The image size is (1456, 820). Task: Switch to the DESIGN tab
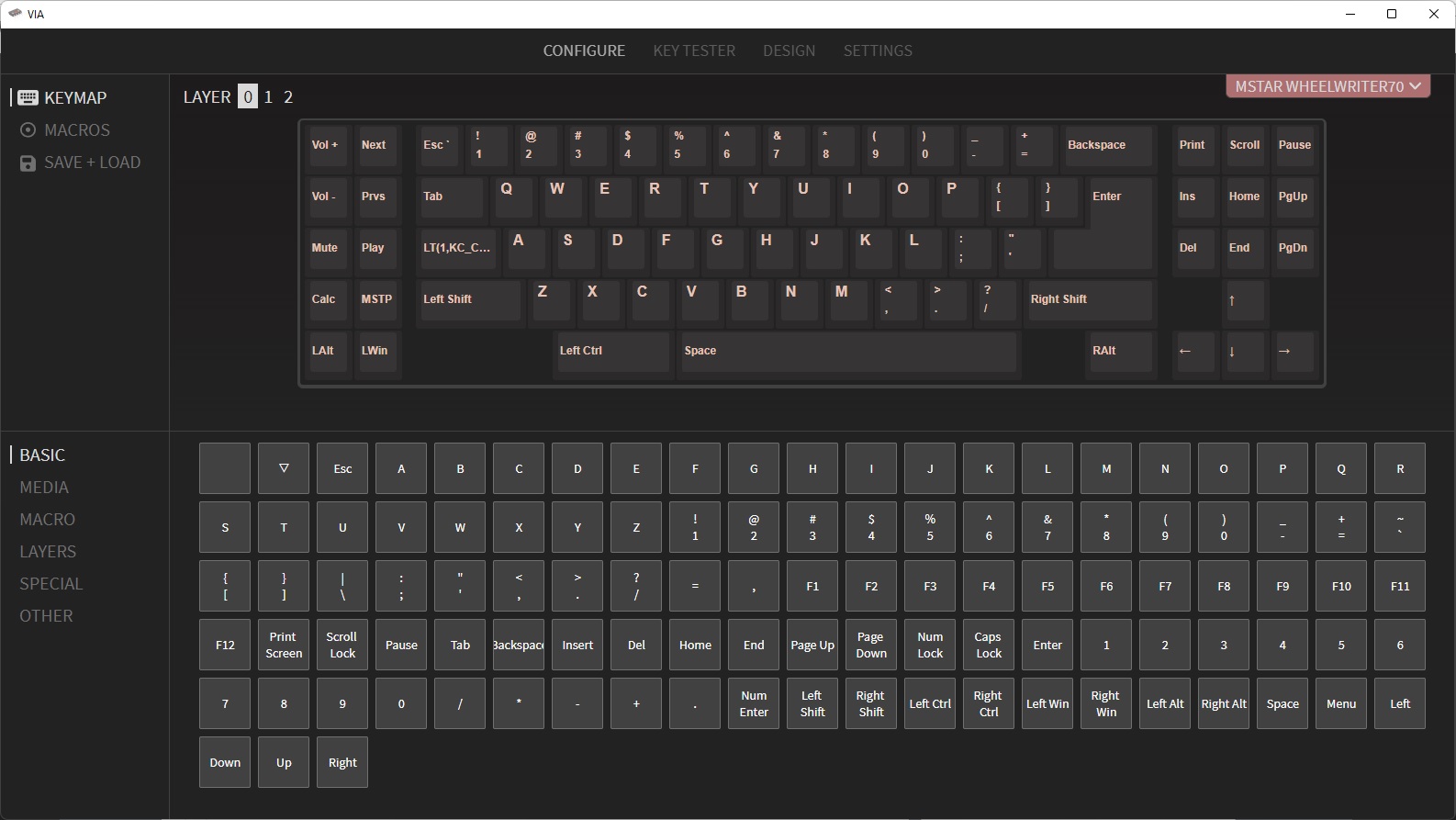[789, 51]
